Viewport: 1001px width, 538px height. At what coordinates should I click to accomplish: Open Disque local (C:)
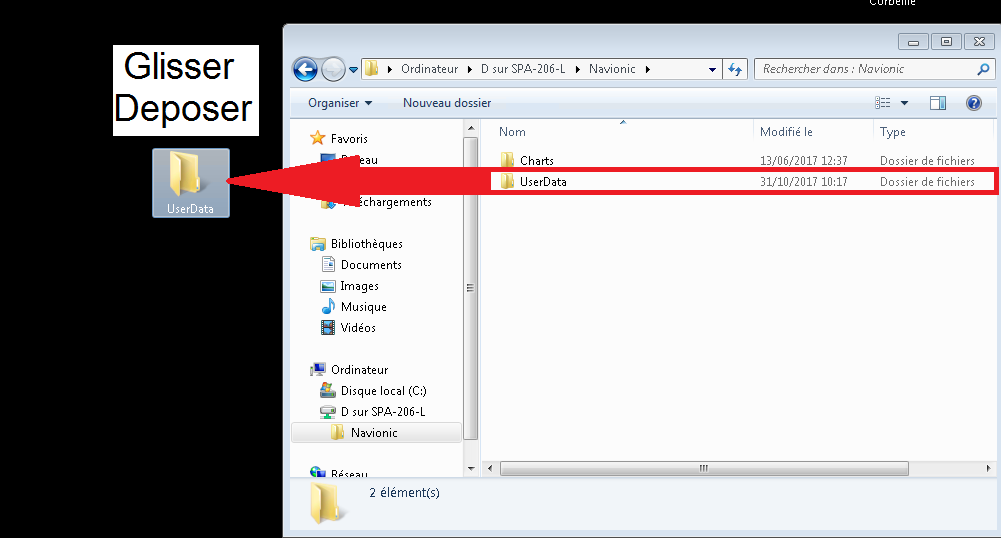pos(383,391)
